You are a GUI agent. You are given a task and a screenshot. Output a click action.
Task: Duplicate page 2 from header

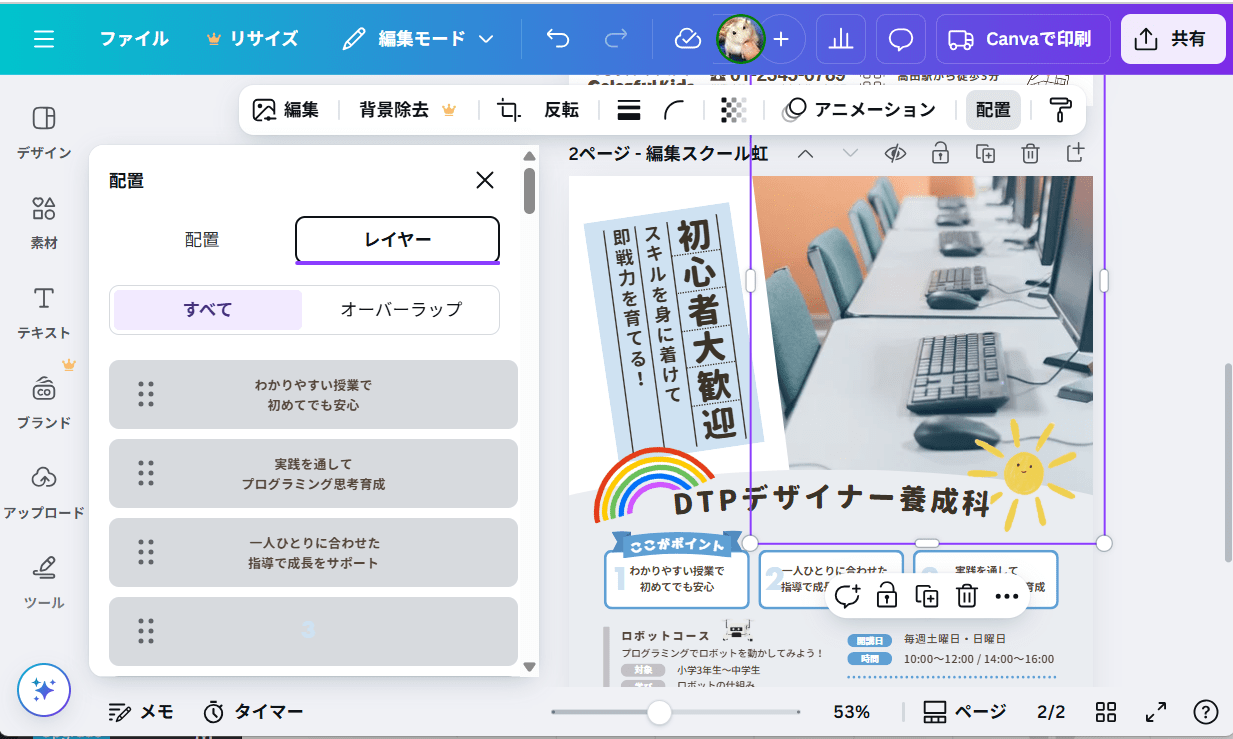click(x=985, y=153)
